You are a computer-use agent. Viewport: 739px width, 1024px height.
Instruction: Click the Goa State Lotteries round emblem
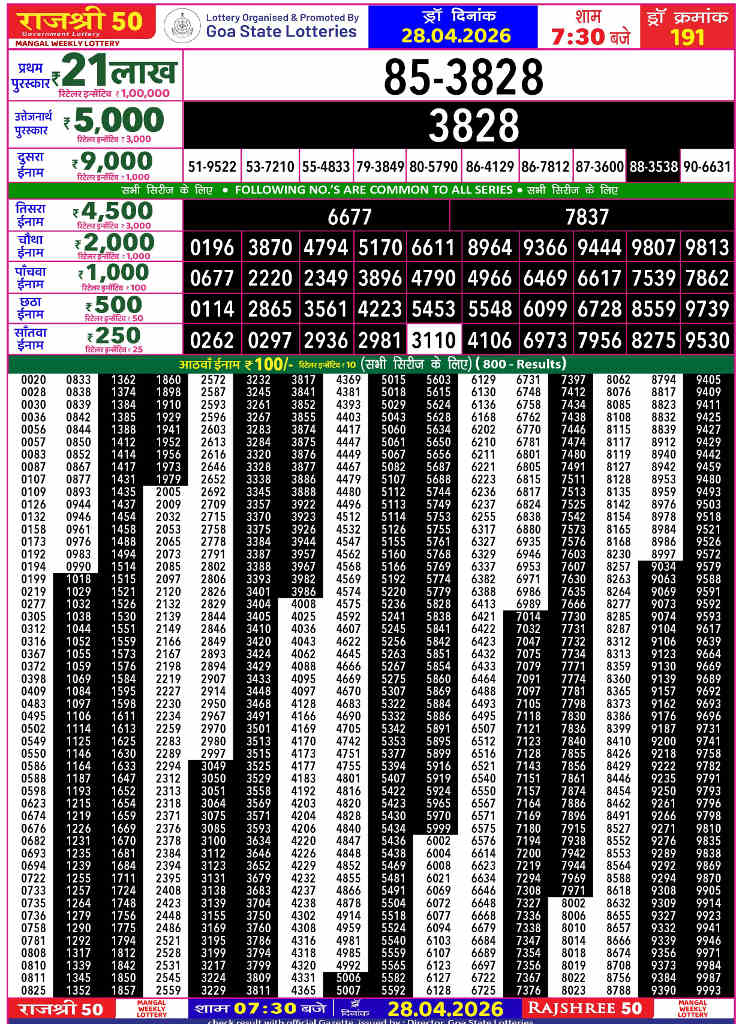click(x=182, y=25)
